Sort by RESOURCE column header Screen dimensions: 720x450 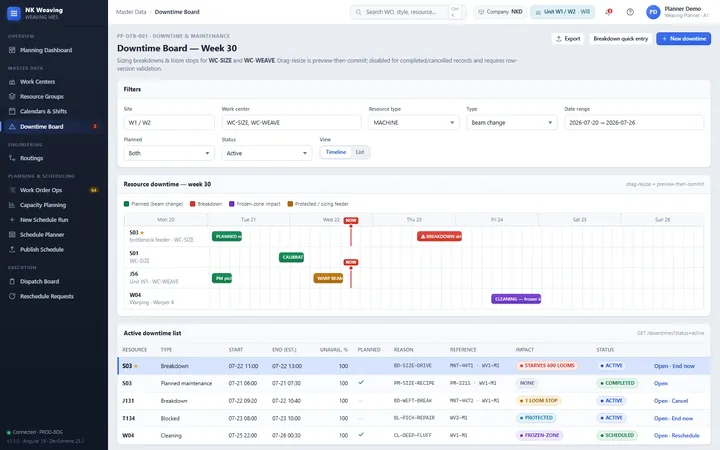click(x=135, y=350)
